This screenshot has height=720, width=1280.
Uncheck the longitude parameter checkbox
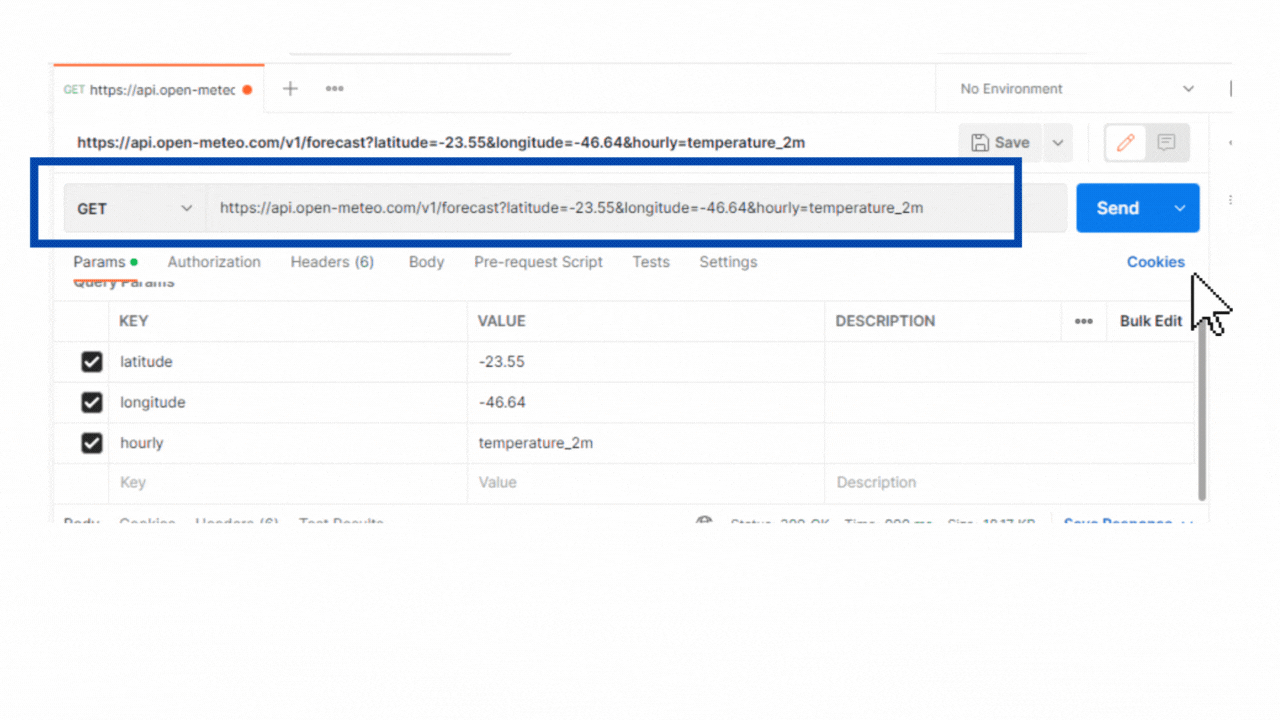click(x=92, y=403)
